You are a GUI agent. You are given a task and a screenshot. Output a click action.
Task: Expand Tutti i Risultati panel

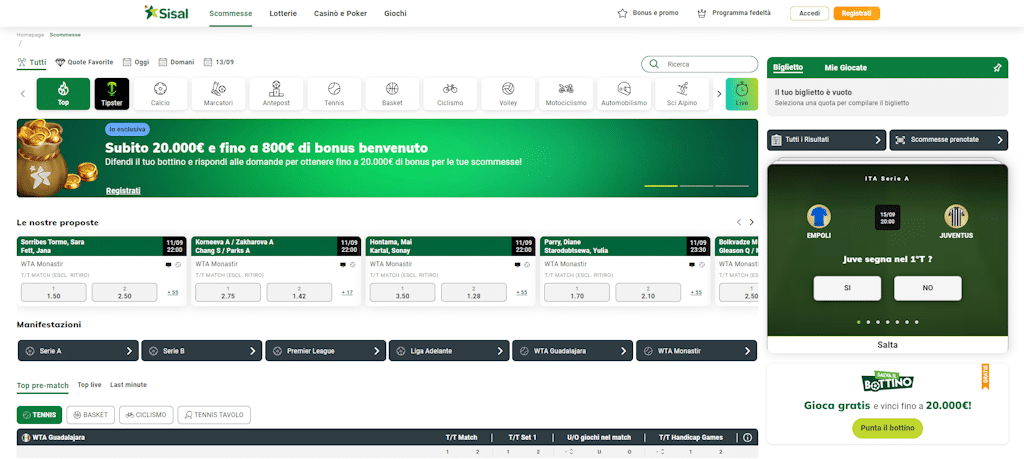click(x=826, y=140)
